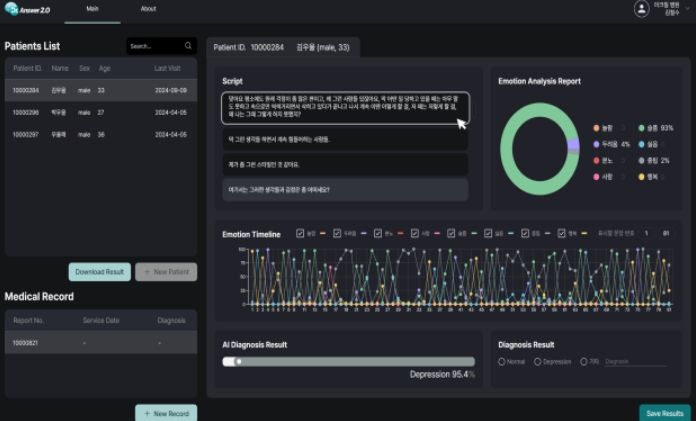696x421 pixels.
Task: Select the Normal diagnosis radio button
Action: pos(502,361)
